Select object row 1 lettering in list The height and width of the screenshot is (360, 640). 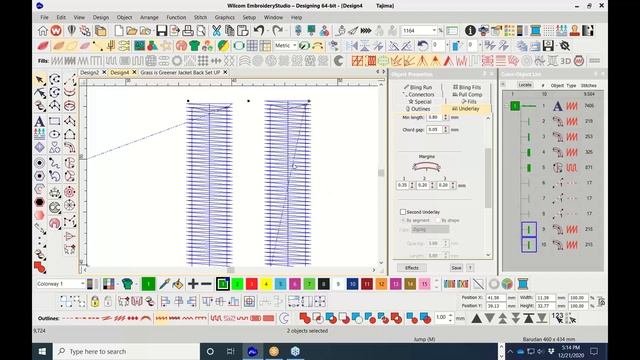point(553,106)
